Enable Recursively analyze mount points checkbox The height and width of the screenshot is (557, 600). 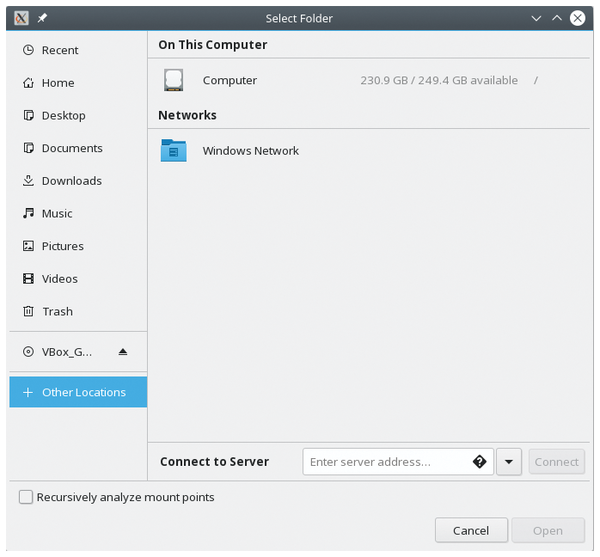click(x=26, y=497)
